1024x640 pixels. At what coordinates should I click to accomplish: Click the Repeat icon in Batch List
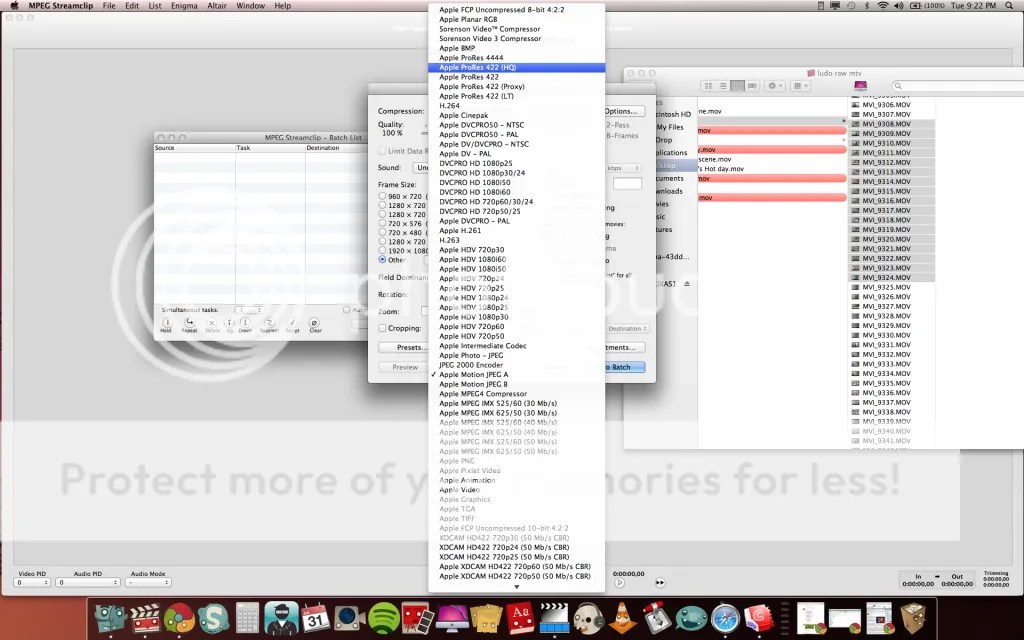pyautogui.click(x=189, y=323)
